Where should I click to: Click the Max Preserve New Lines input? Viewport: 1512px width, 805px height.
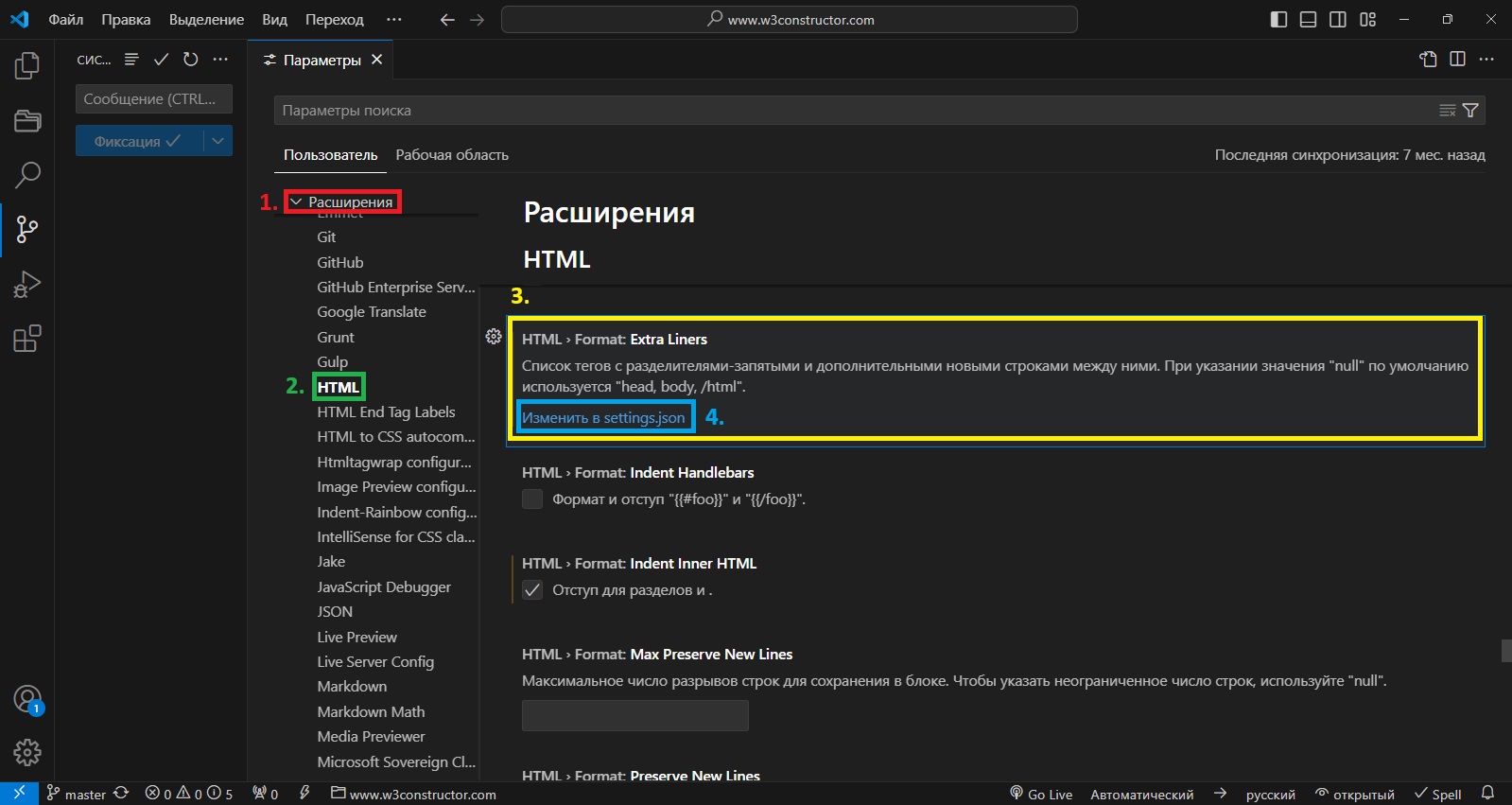pos(635,715)
